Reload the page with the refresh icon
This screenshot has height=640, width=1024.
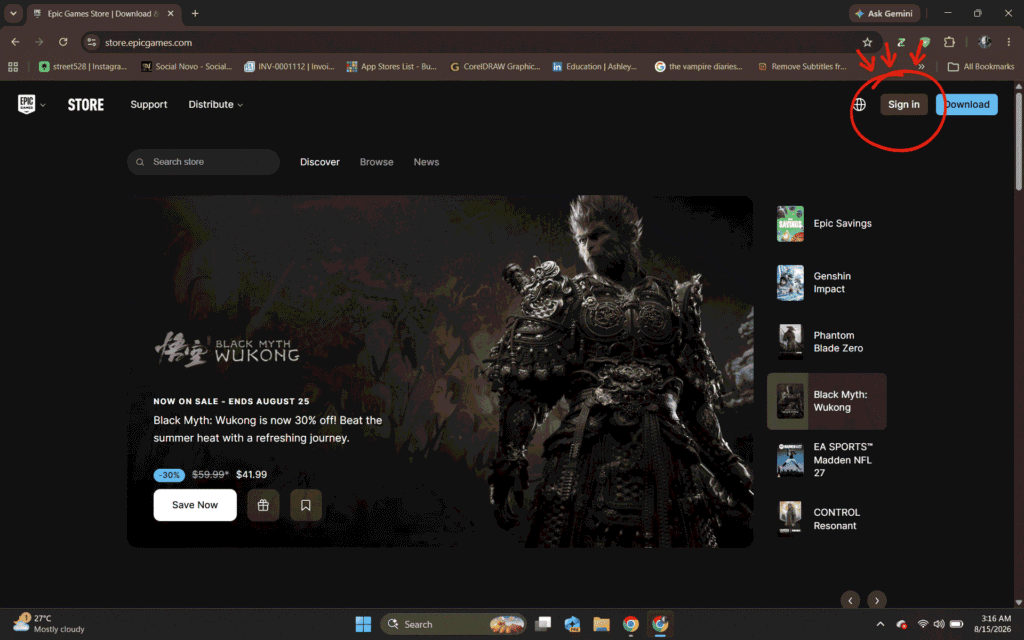point(63,42)
